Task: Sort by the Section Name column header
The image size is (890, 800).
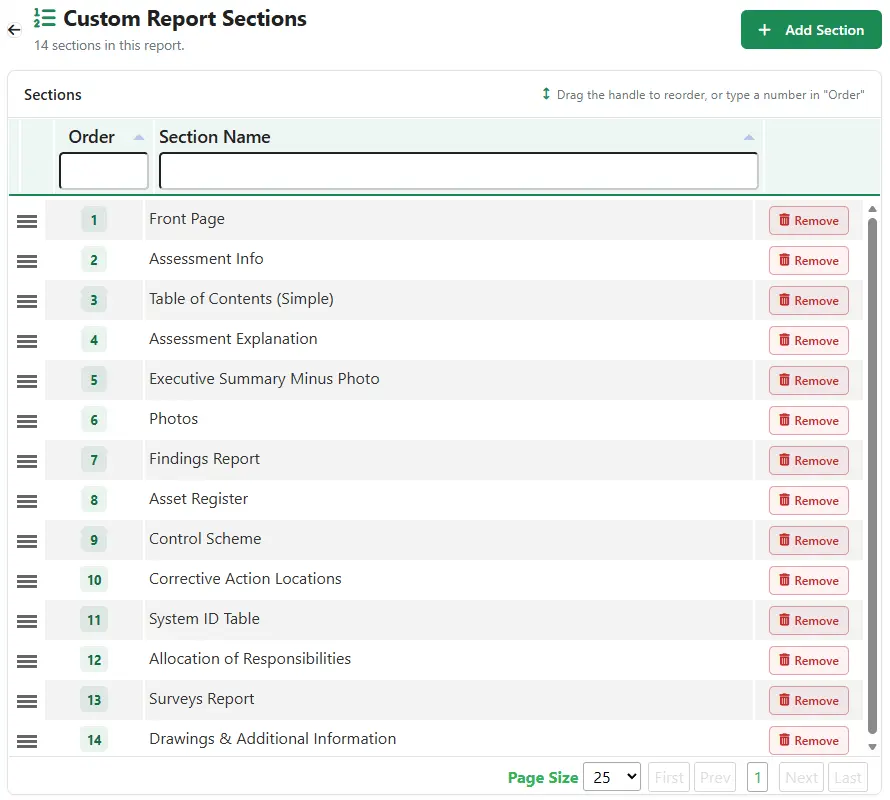Action: coord(215,137)
